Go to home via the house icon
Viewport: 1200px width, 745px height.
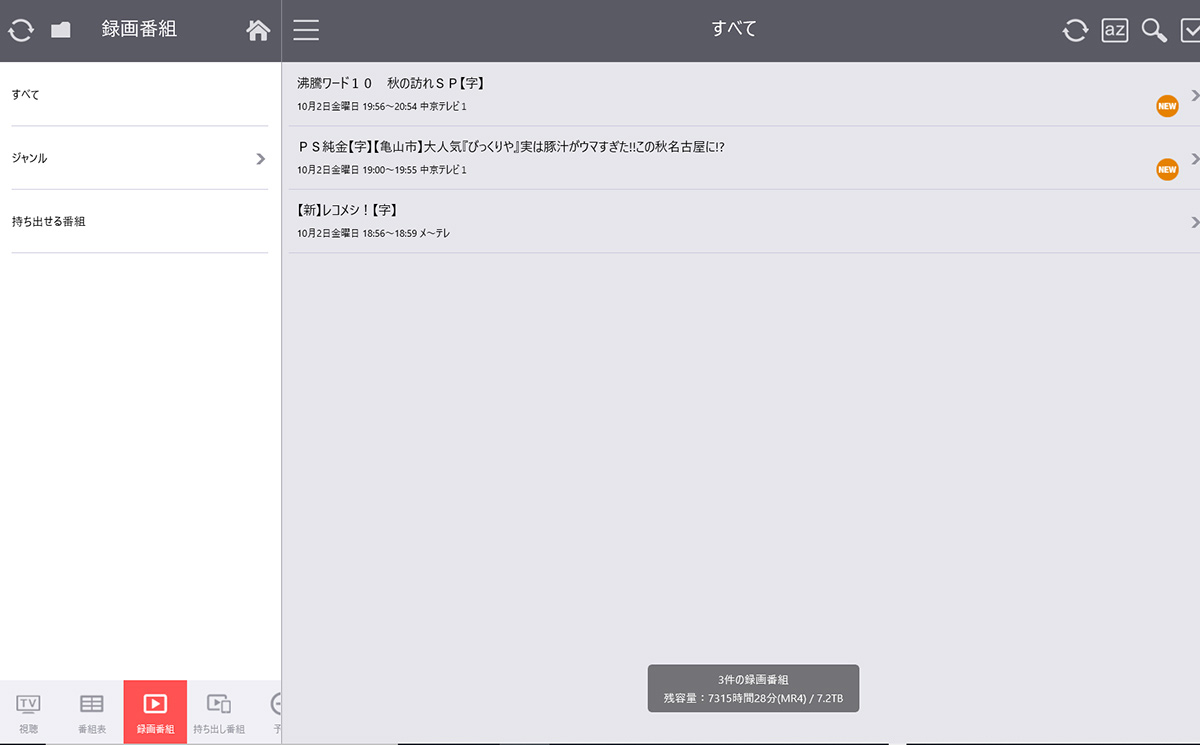pos(258,30)
